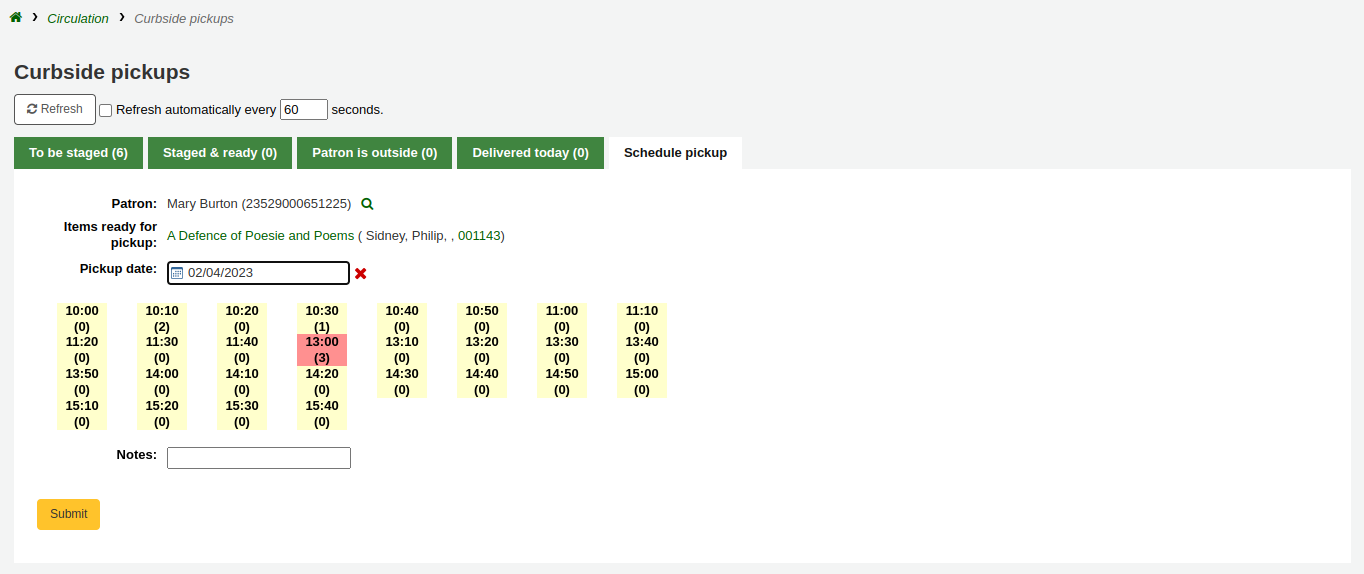Open the To be staged tab
This screenshot has width=1364, height=574.
click(x=78, y=153)
